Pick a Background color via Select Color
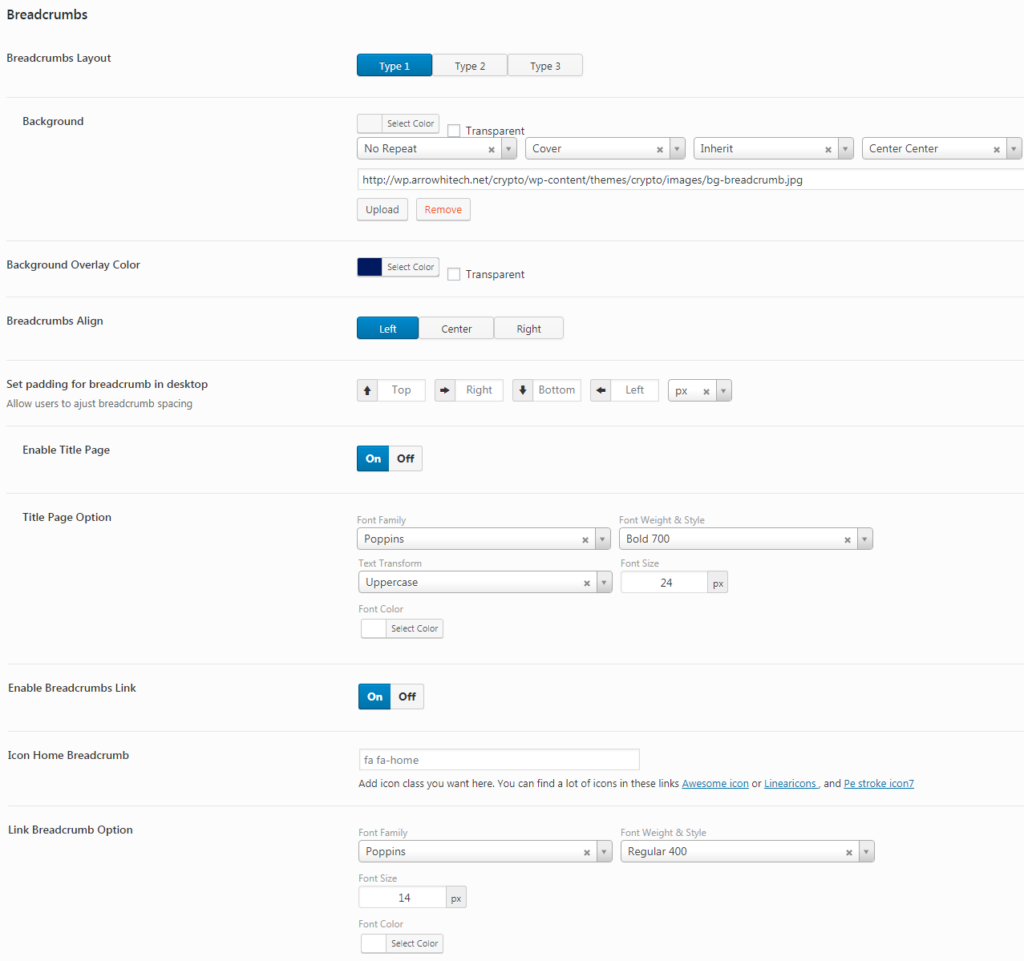Image resolution: width=1024 pixels, height=961 pixels. (398, 123)
